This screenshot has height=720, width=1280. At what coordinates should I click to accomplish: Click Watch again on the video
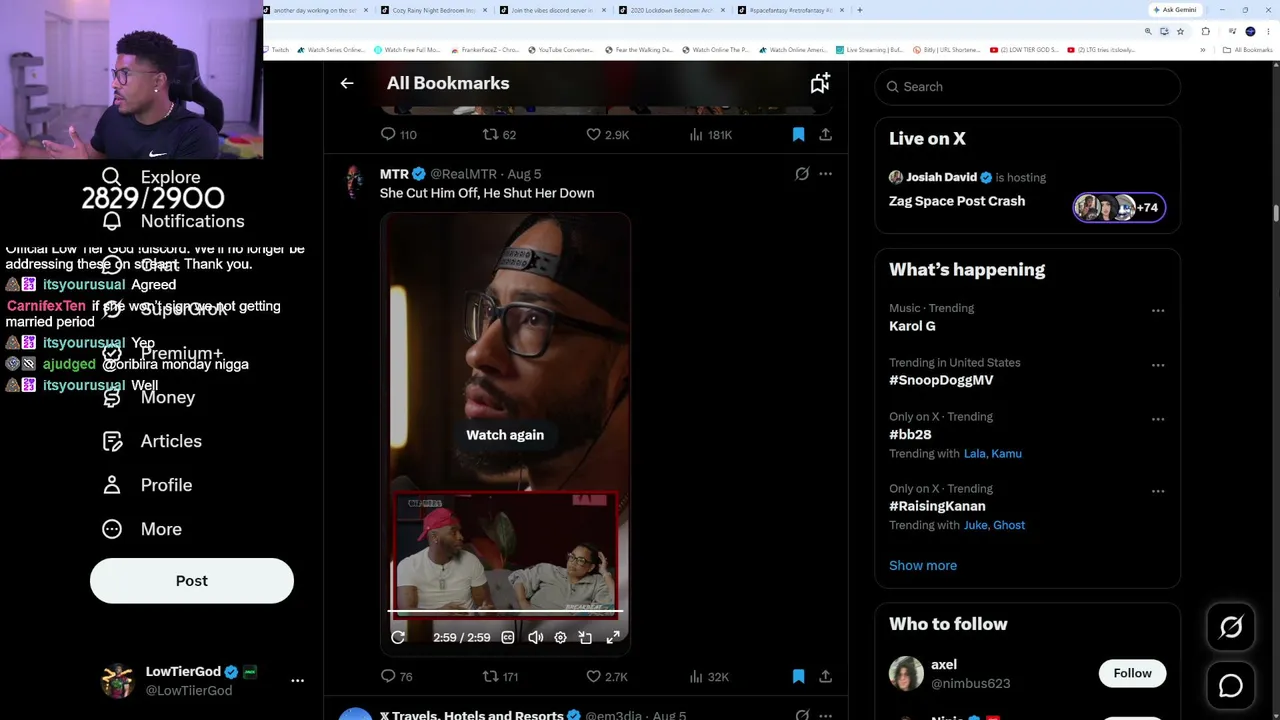(505, 435)
